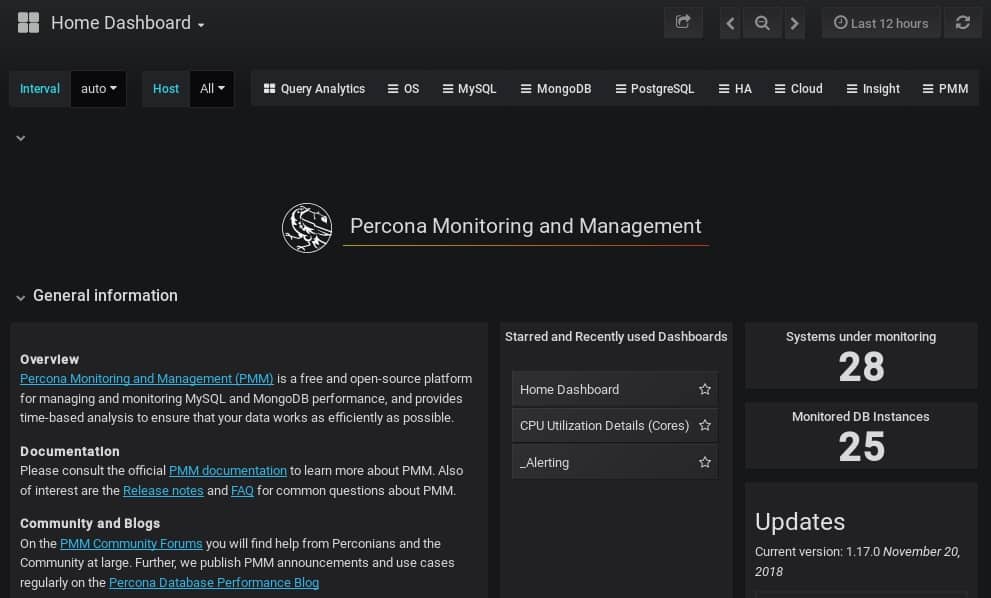Star the Home Dashboard entry
991x598 pixels.
pyautogui.click(x=705, y=389)
